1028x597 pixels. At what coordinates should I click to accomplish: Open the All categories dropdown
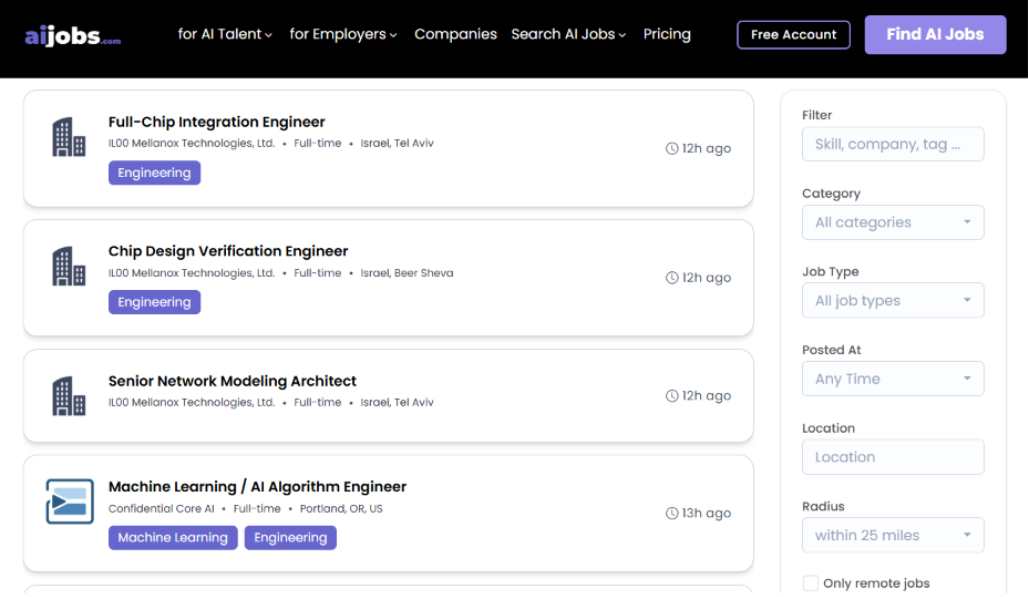coord(893,222)
